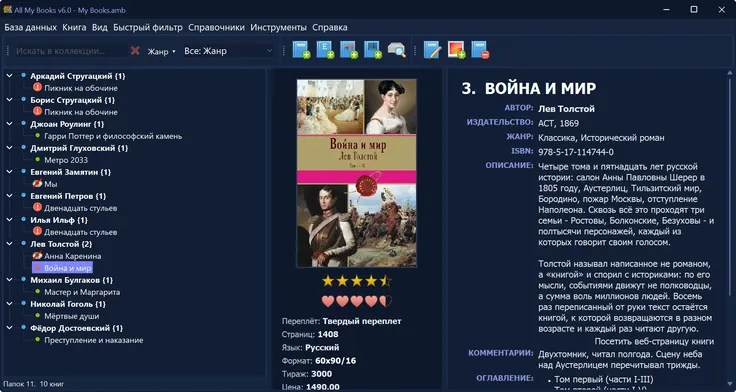Click the Война и мир cover image
Screen dimensions: 736x392
(x=357, y=173)
